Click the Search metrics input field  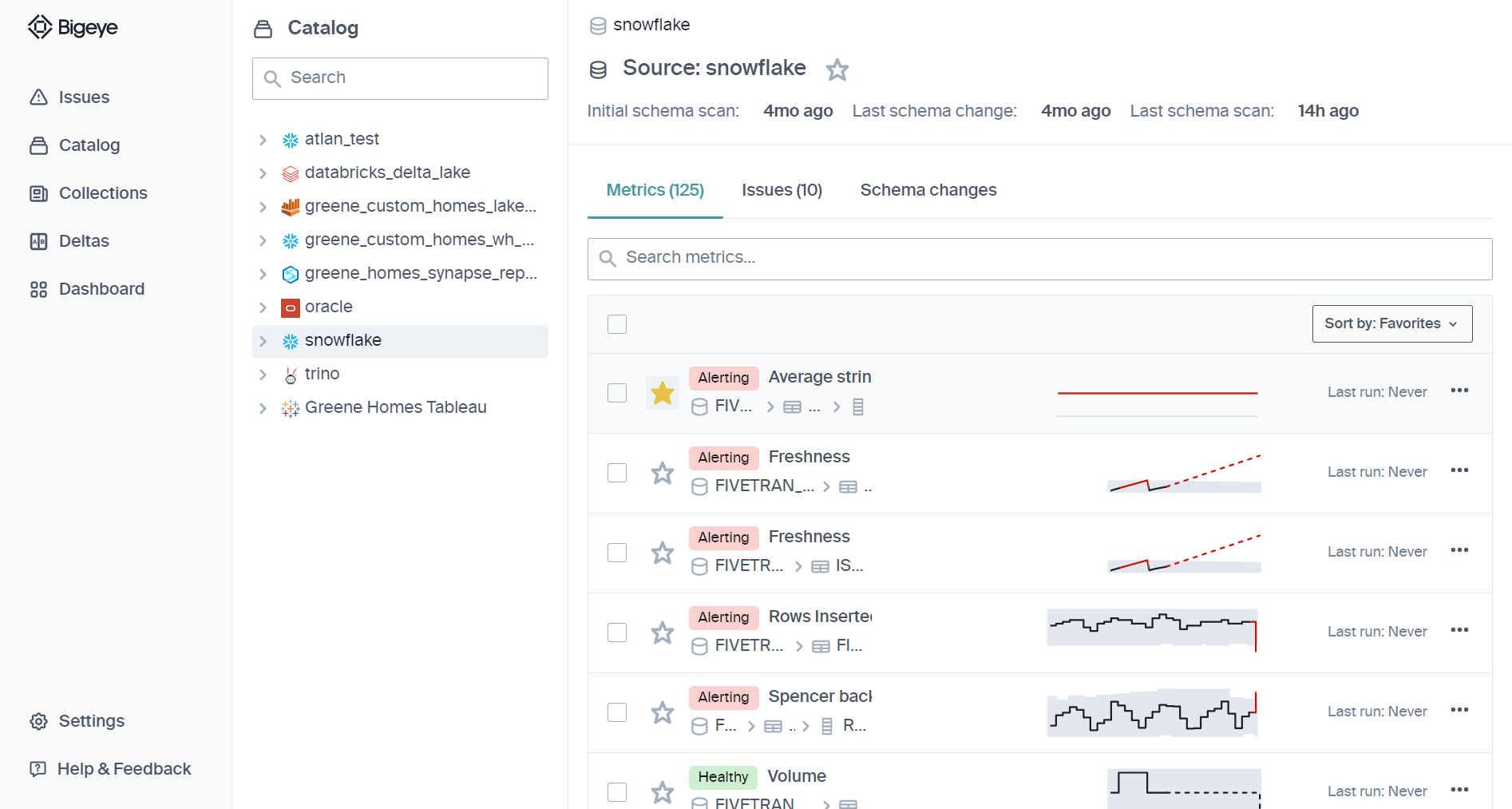click(x=1039, y=259)
